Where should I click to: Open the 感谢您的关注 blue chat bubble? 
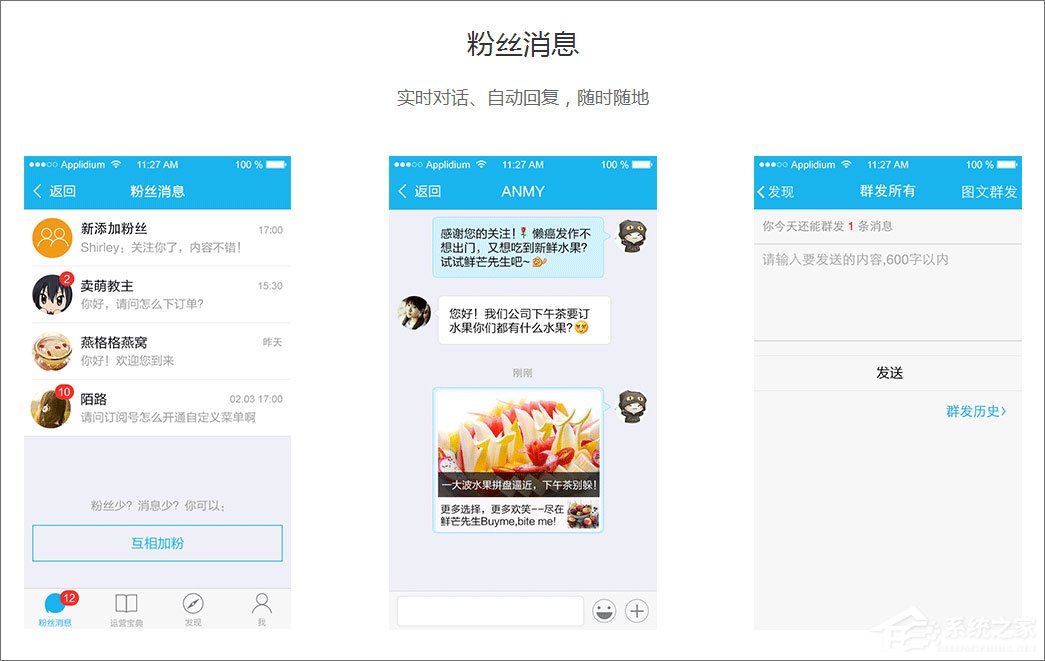[x=519, y=247]
